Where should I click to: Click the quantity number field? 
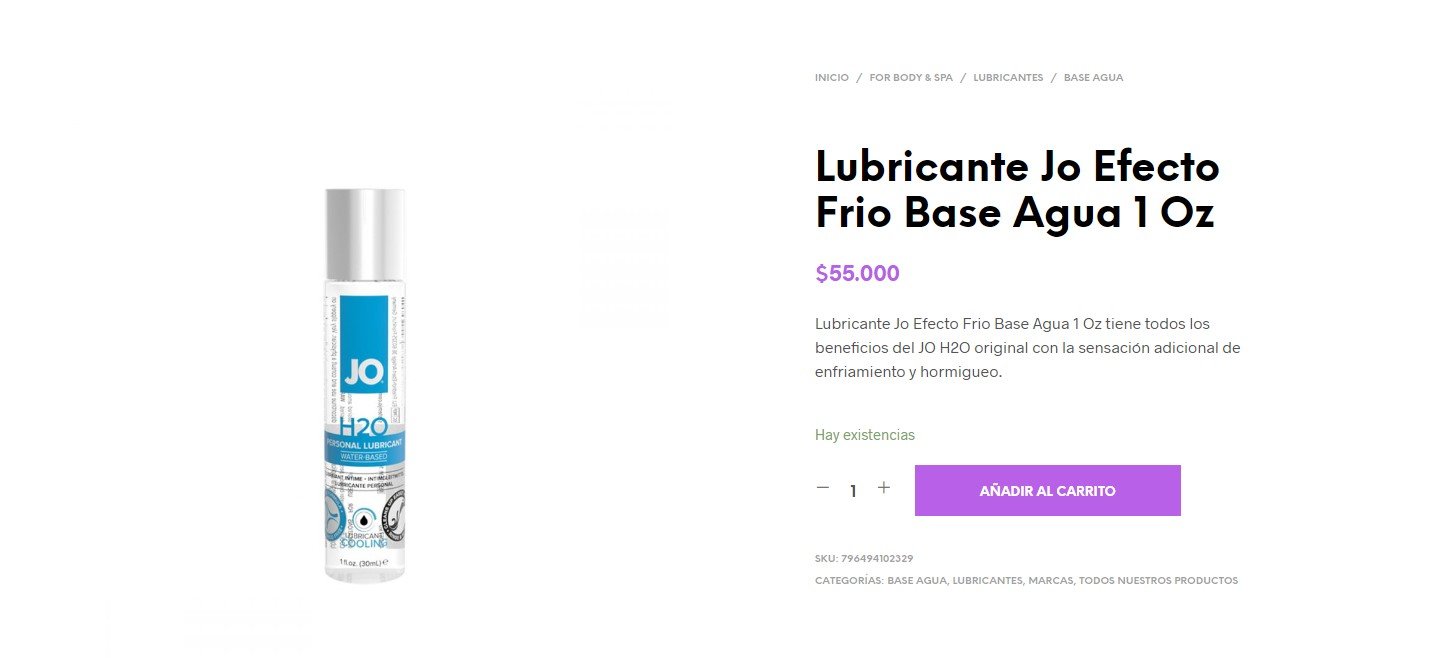point(853,491)
